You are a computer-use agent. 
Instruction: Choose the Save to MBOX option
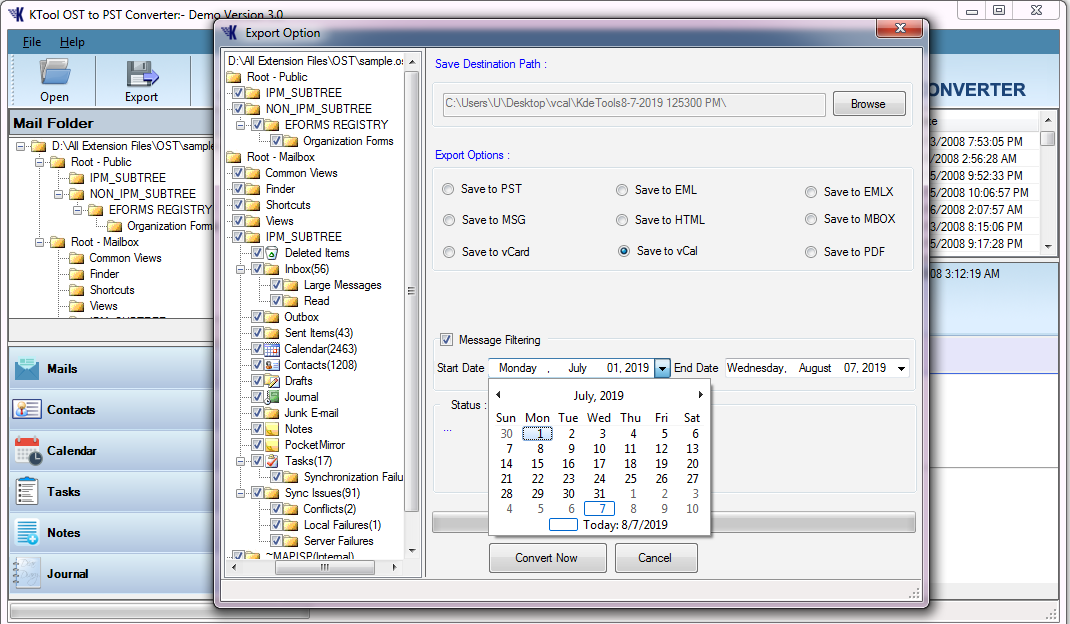point(811,219)
